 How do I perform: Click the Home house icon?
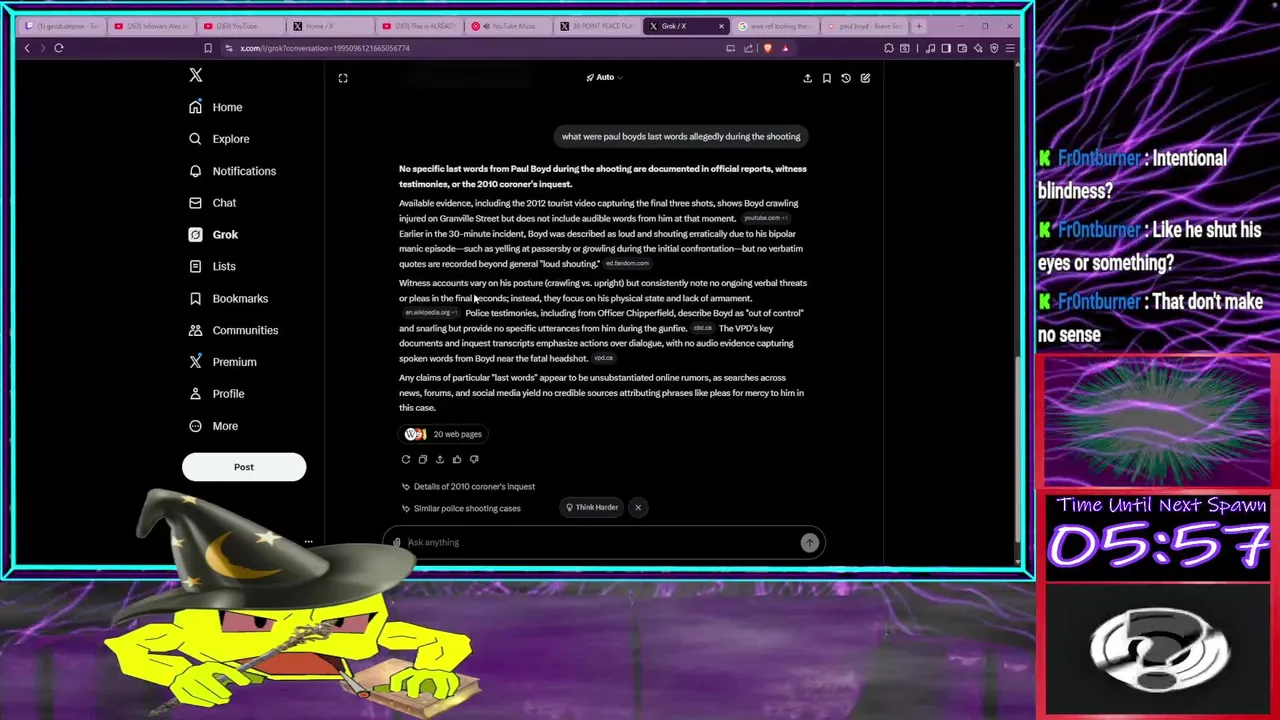[x=195, y=107]
